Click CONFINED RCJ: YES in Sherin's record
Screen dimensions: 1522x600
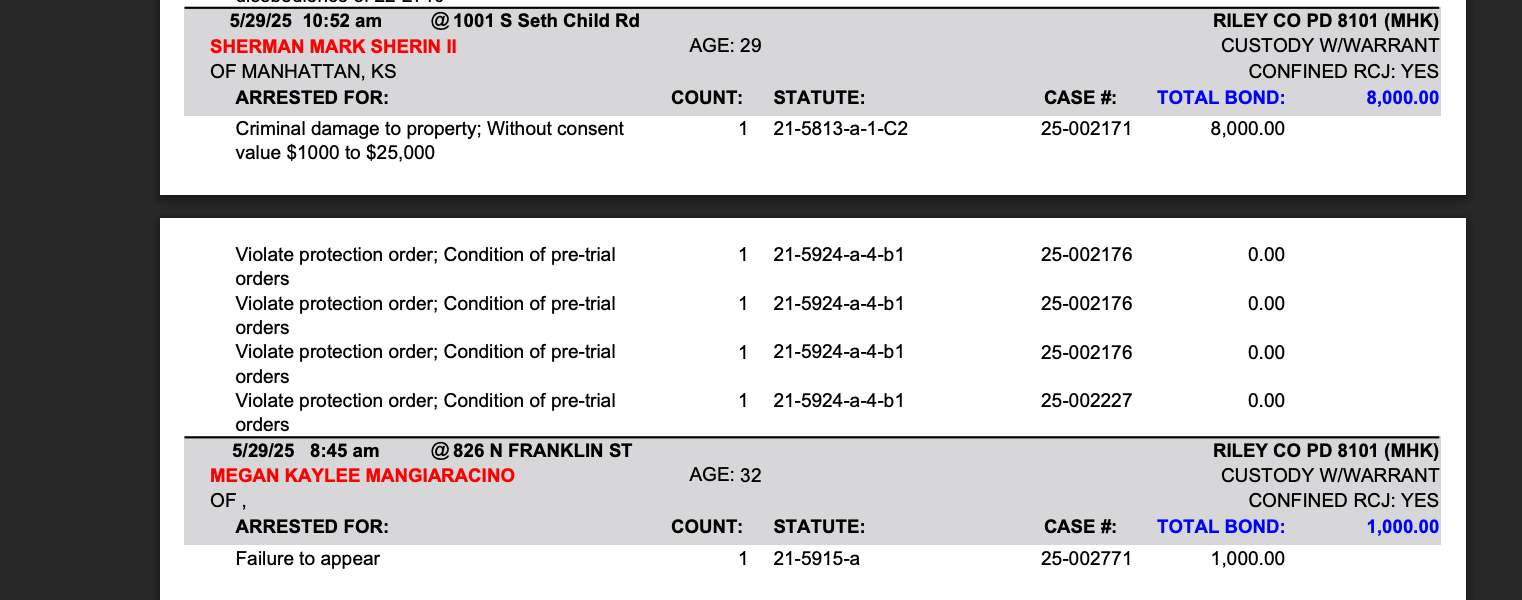click(x=1343, y=72)
